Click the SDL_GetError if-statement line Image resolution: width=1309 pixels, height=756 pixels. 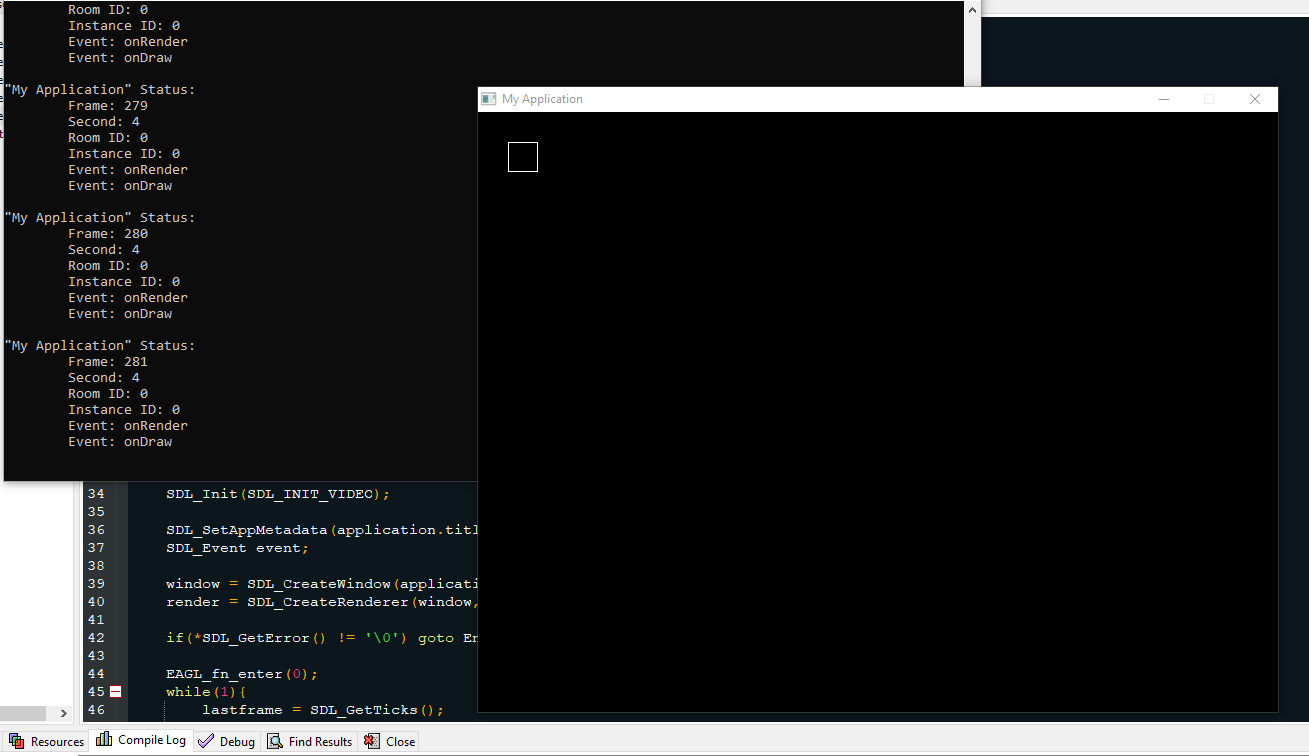[x=322, y=638]
